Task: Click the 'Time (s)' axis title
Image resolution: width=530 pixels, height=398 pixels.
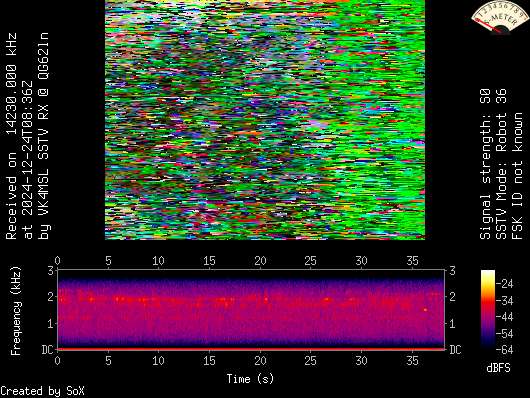Action: [250, 379]
